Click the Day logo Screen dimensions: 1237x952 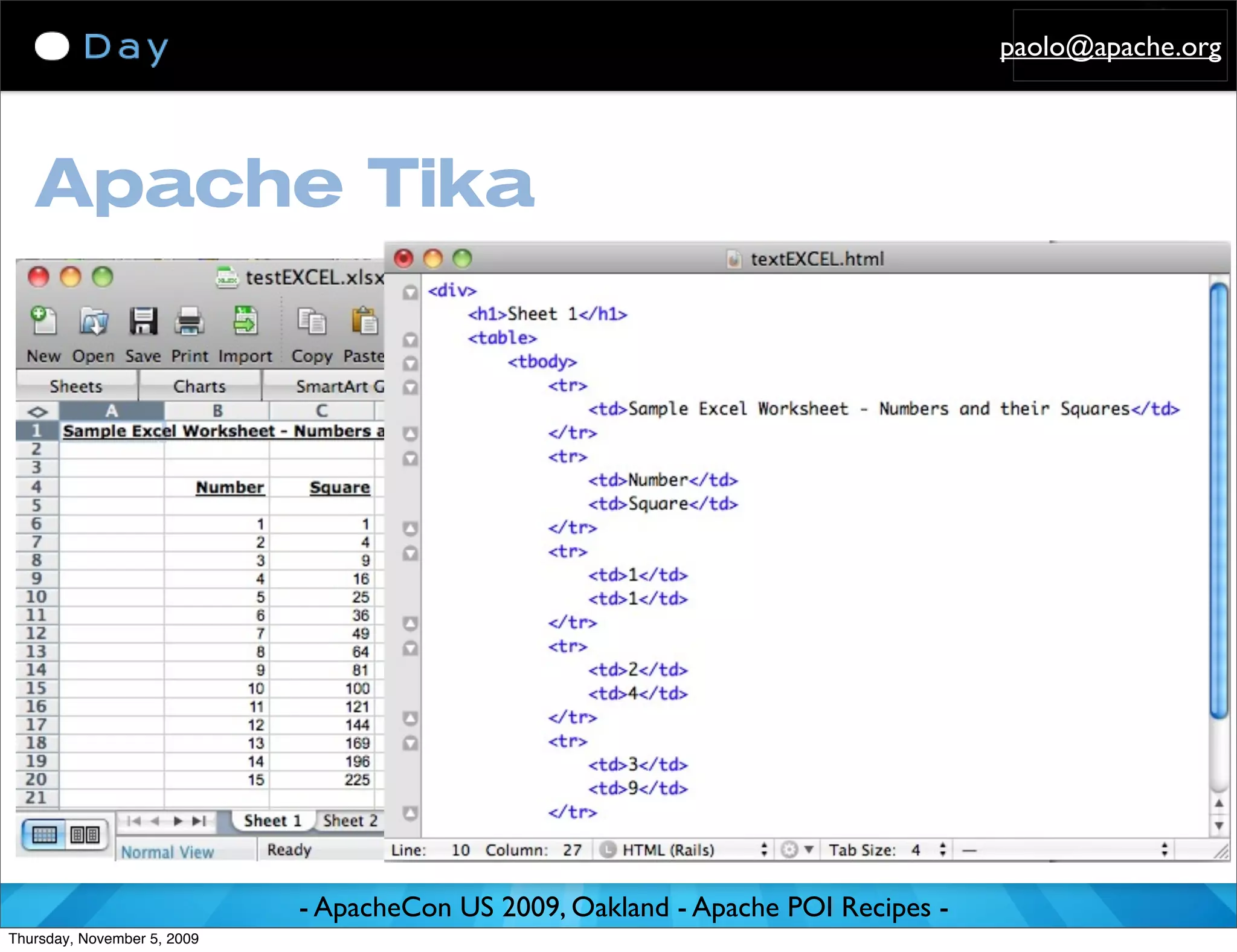[x=101, y=47]
